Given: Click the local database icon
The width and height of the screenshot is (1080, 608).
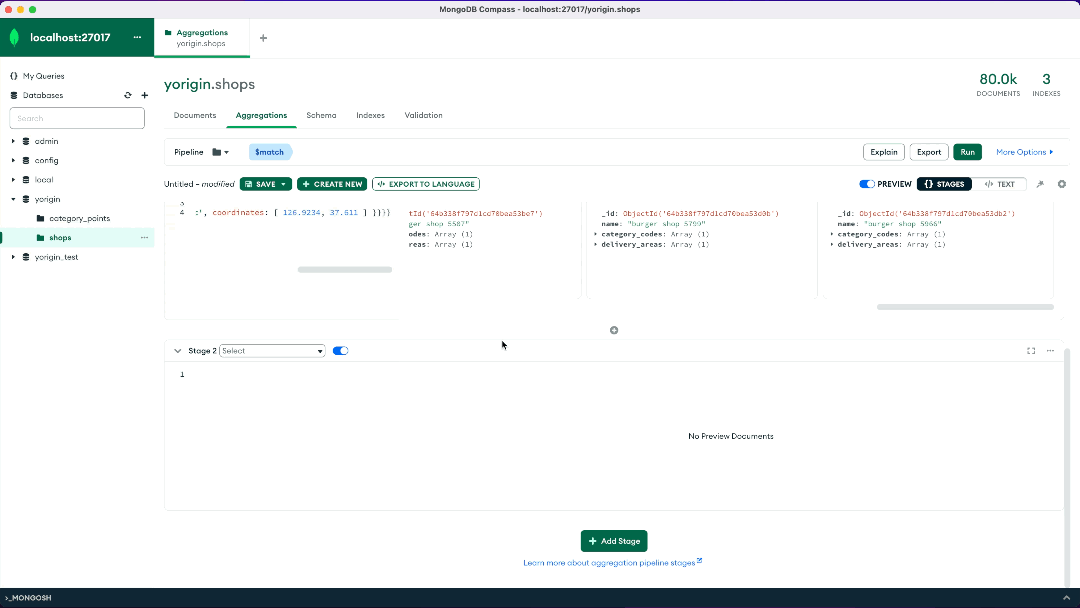Looking at the screenshot, I should (26, 180).
